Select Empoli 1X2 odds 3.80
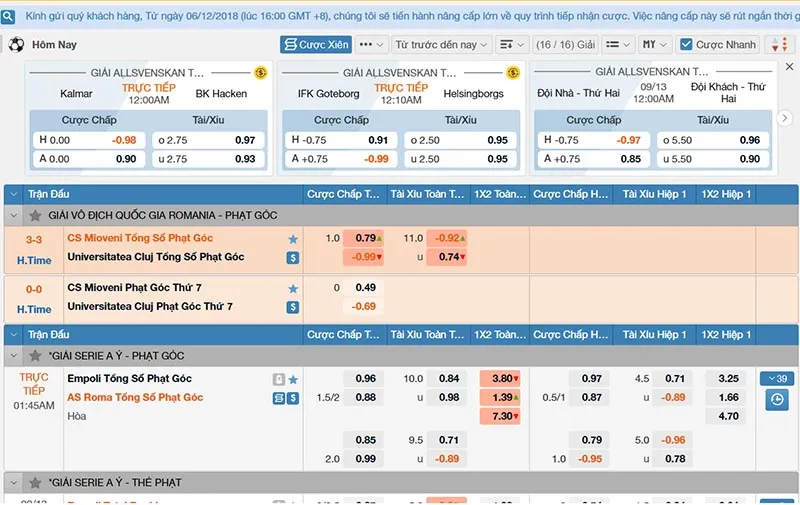800x505 pixels. pyautogui.click(x=500, y=379)
